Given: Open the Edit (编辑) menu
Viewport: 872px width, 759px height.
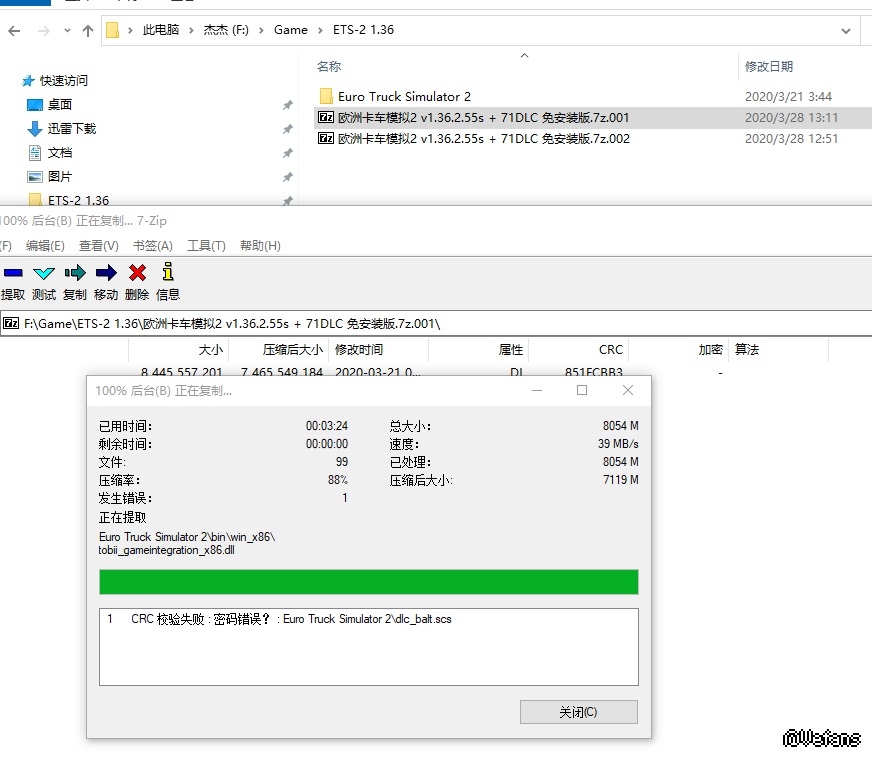Looking at the screenshot, I should [45, 246].
